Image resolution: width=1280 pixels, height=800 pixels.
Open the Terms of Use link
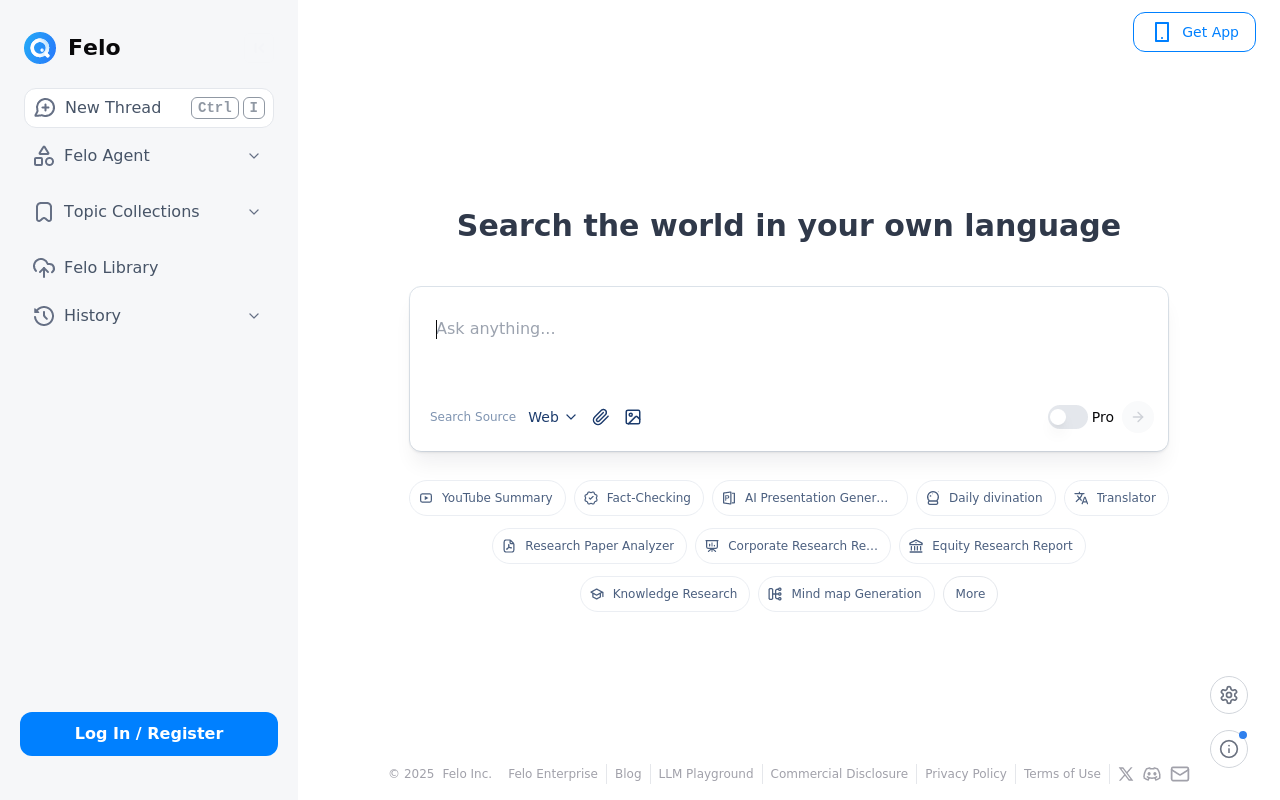[x=1062, y=774]
